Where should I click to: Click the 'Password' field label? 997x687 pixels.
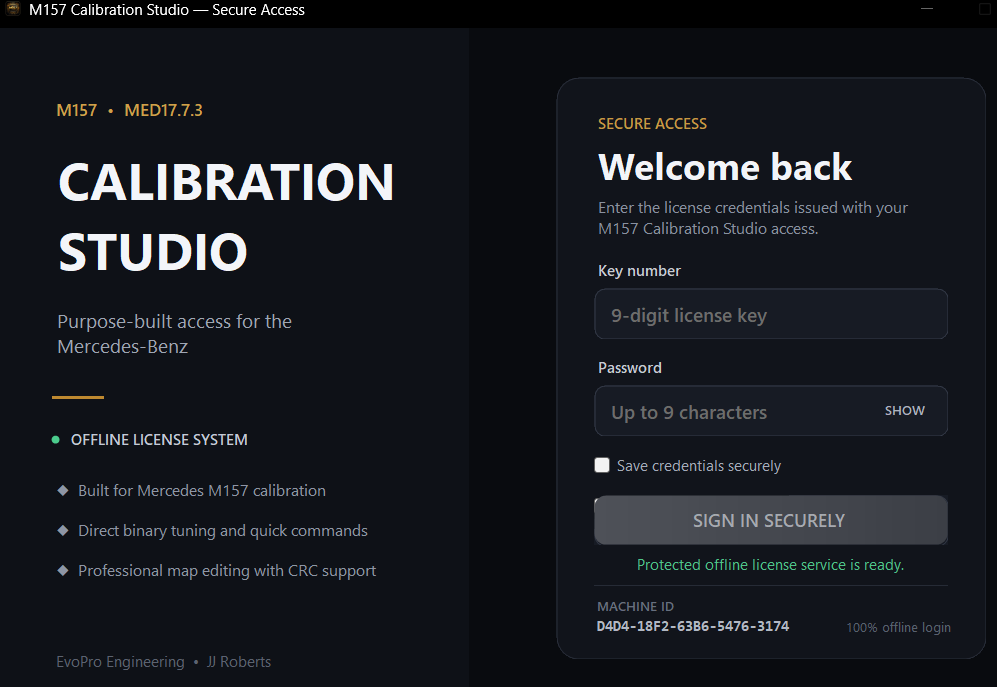[629, 368]
